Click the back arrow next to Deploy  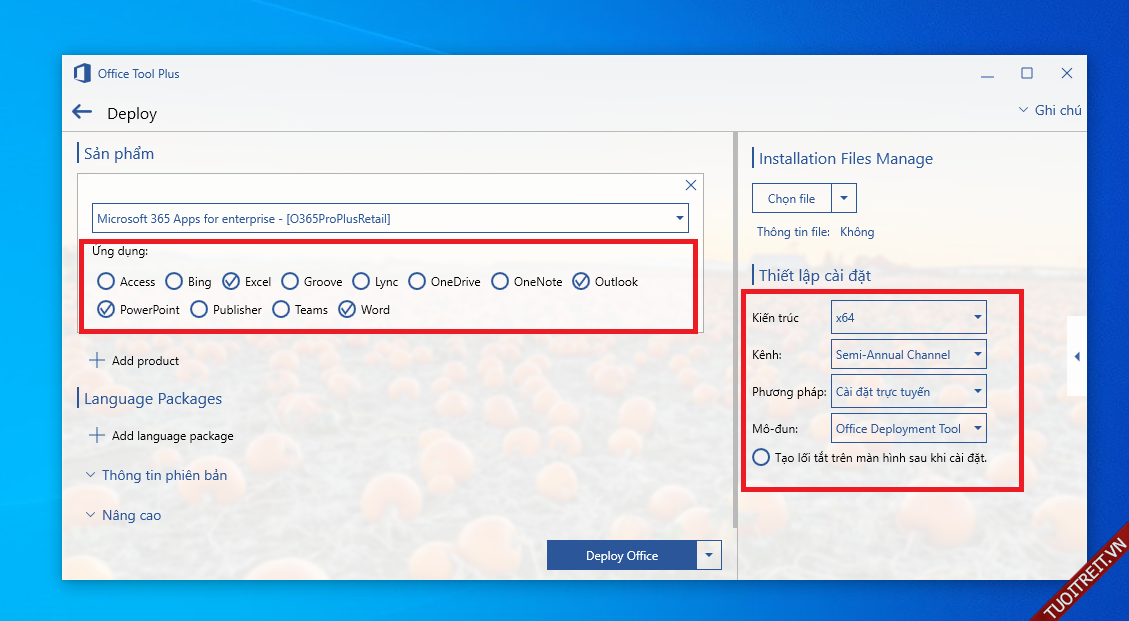[x=82, y=113]
